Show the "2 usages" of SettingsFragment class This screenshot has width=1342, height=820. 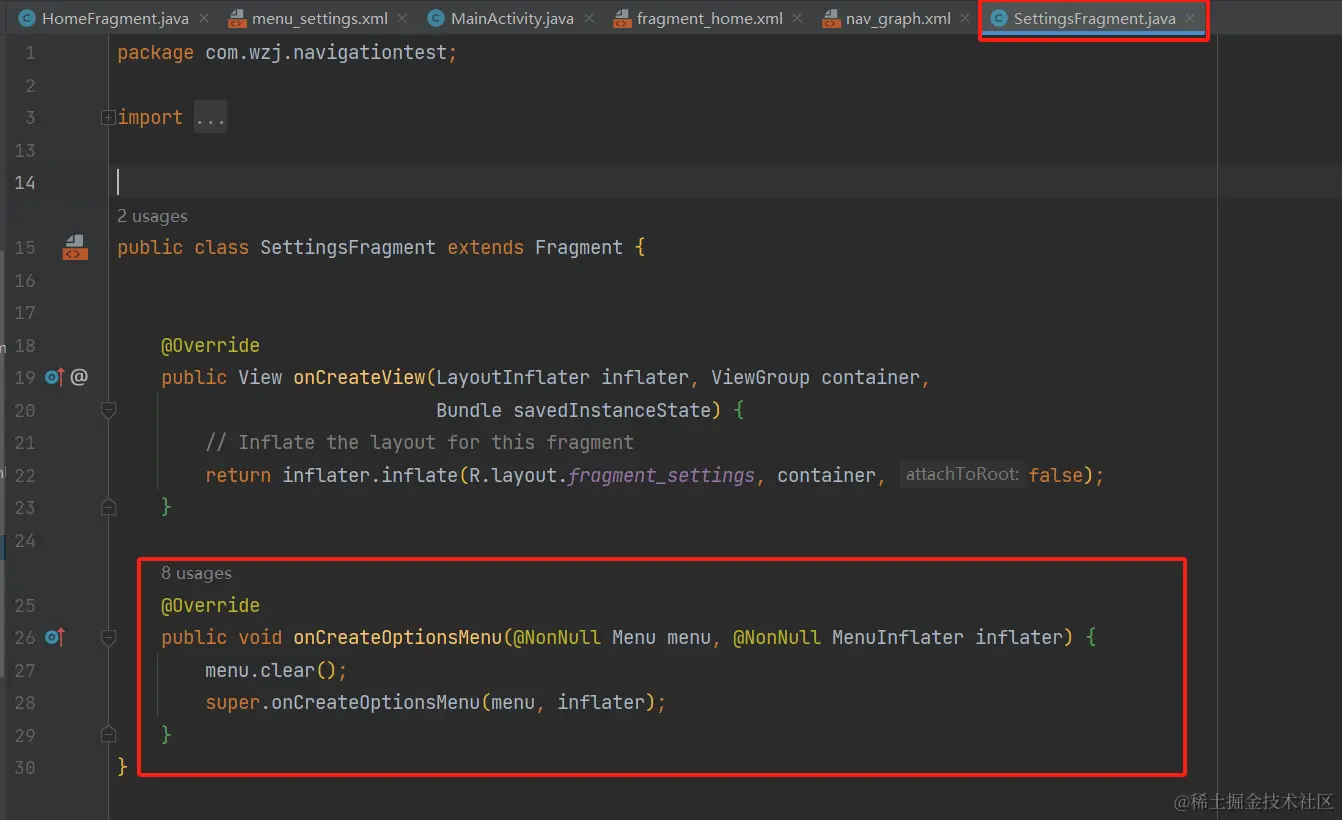pyautogui.click(x=152, y=216)
